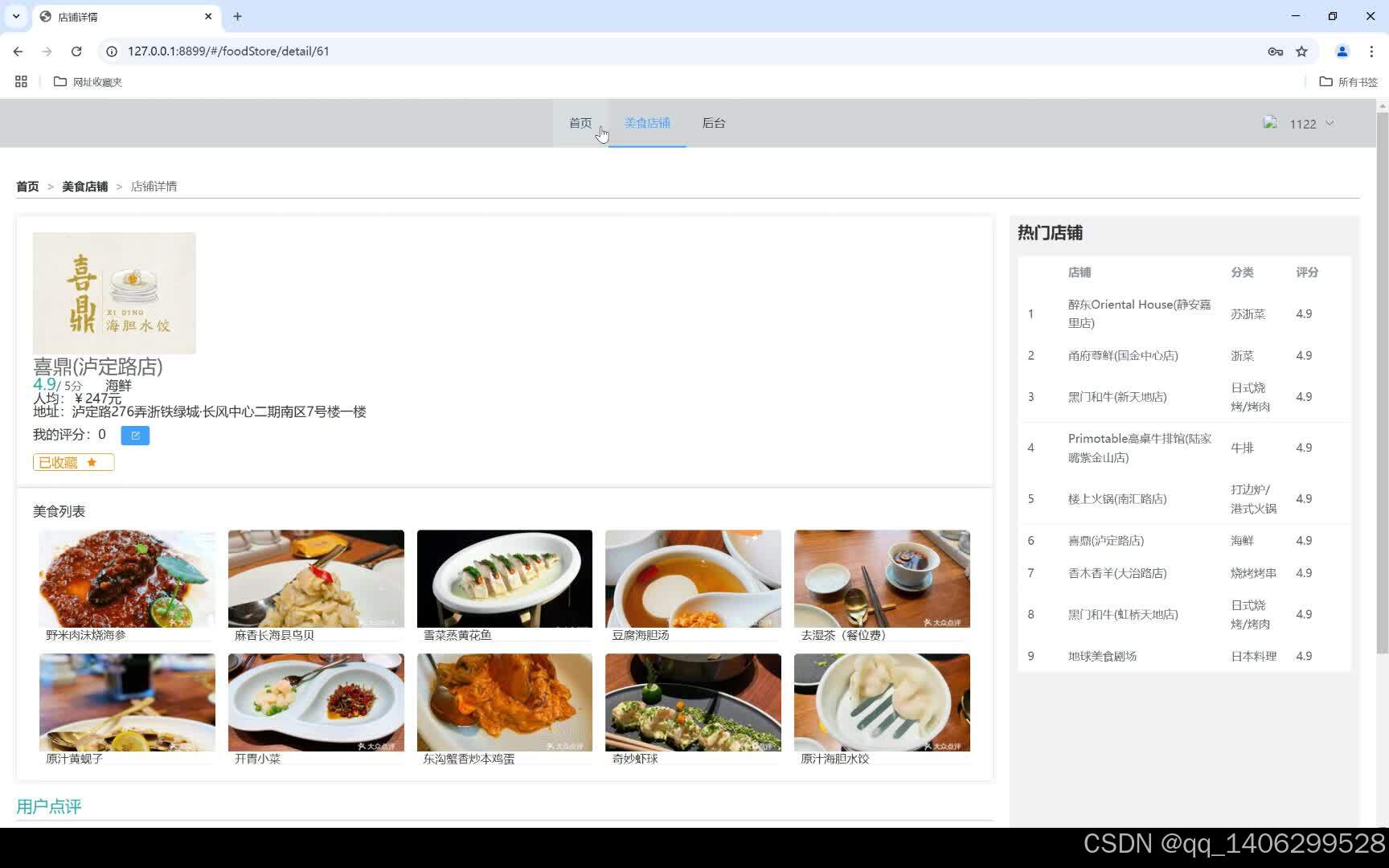This screenshot has width=1389, height=868.
Task: Select Primotable高桌牛排馆 in hot stores
Action: pyautogui.click(x=1140, y=448)
